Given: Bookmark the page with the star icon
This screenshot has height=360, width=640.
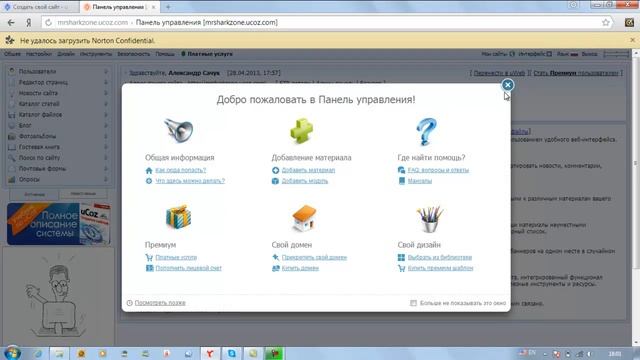Looking at the screenshot, I should (x=606, y=22).
